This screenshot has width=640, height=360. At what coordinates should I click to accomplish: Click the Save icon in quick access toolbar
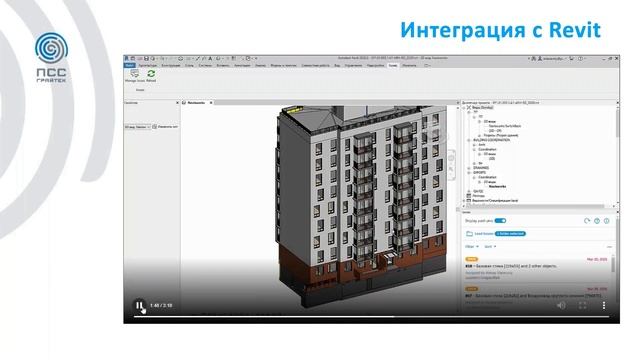point(146,59)
